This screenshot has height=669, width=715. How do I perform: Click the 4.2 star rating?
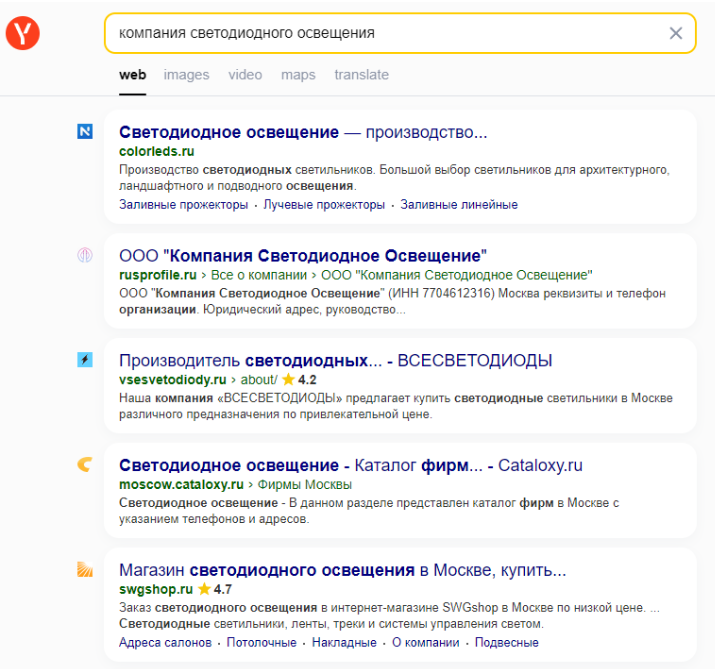[x=299, y=379]
